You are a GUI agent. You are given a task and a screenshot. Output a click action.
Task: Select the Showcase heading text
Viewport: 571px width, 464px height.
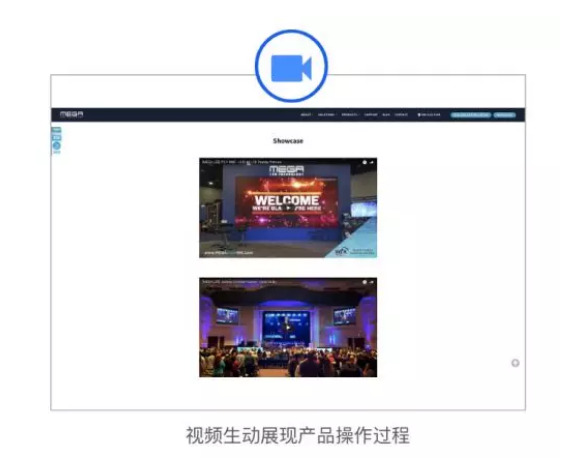288,141
